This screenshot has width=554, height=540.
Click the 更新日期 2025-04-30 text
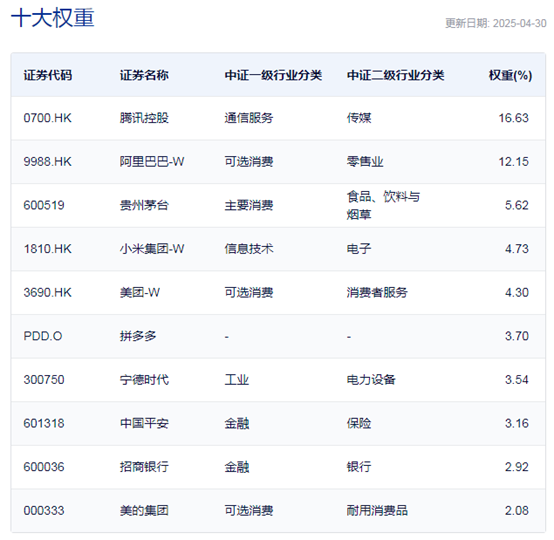(496, 23)
